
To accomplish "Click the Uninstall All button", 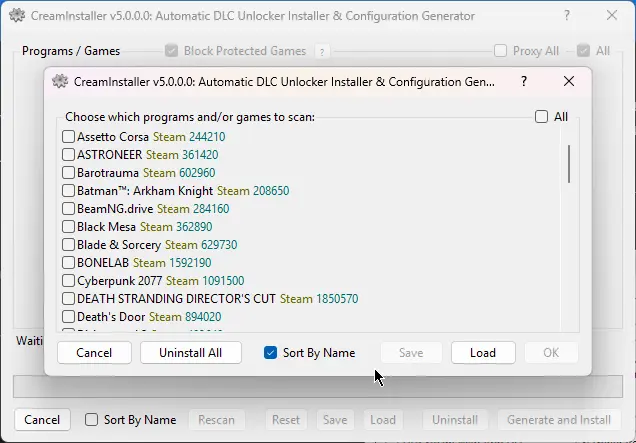I will pos(191,353).
